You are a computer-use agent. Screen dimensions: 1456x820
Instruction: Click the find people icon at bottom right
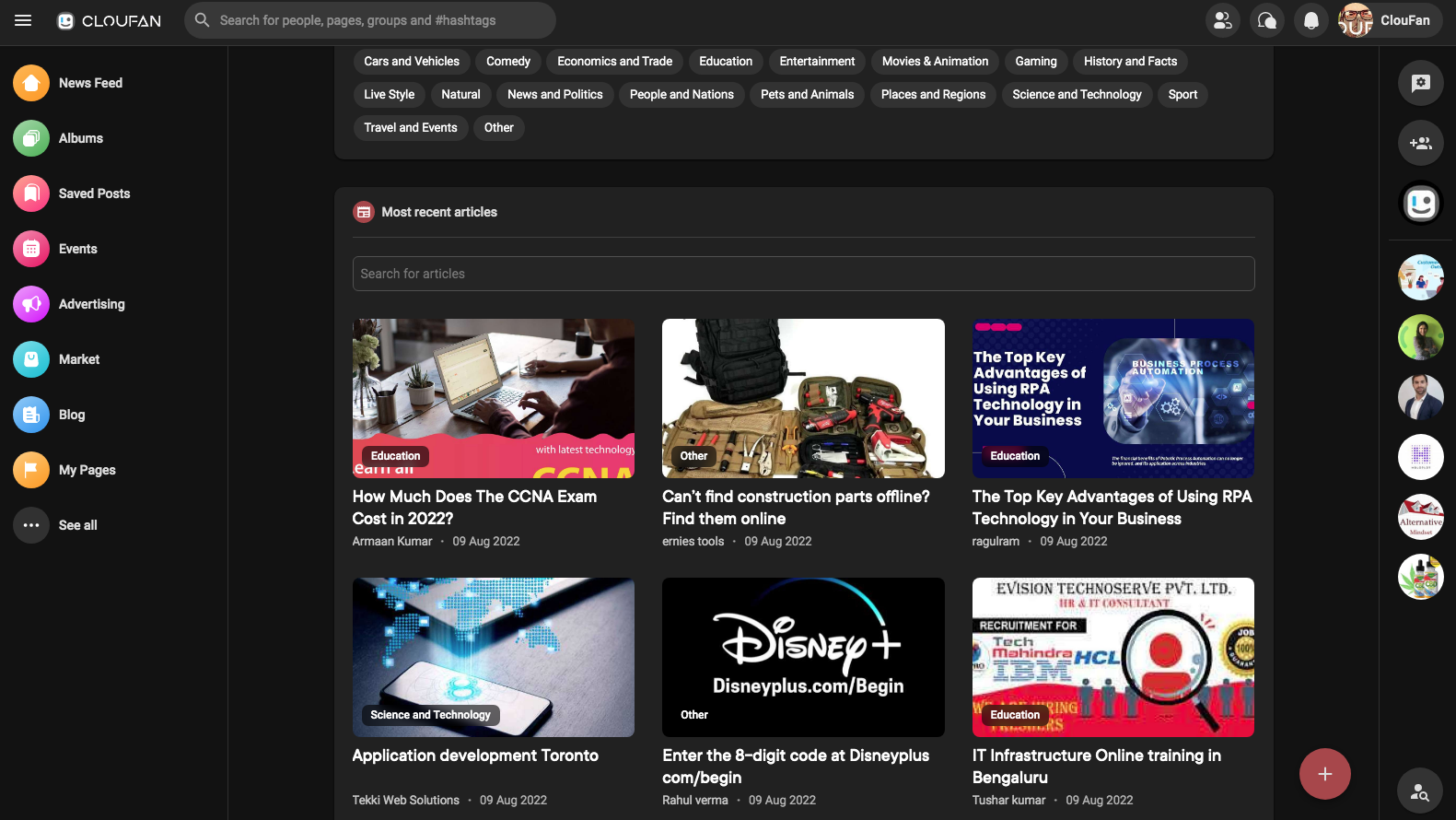(1421, 791)
